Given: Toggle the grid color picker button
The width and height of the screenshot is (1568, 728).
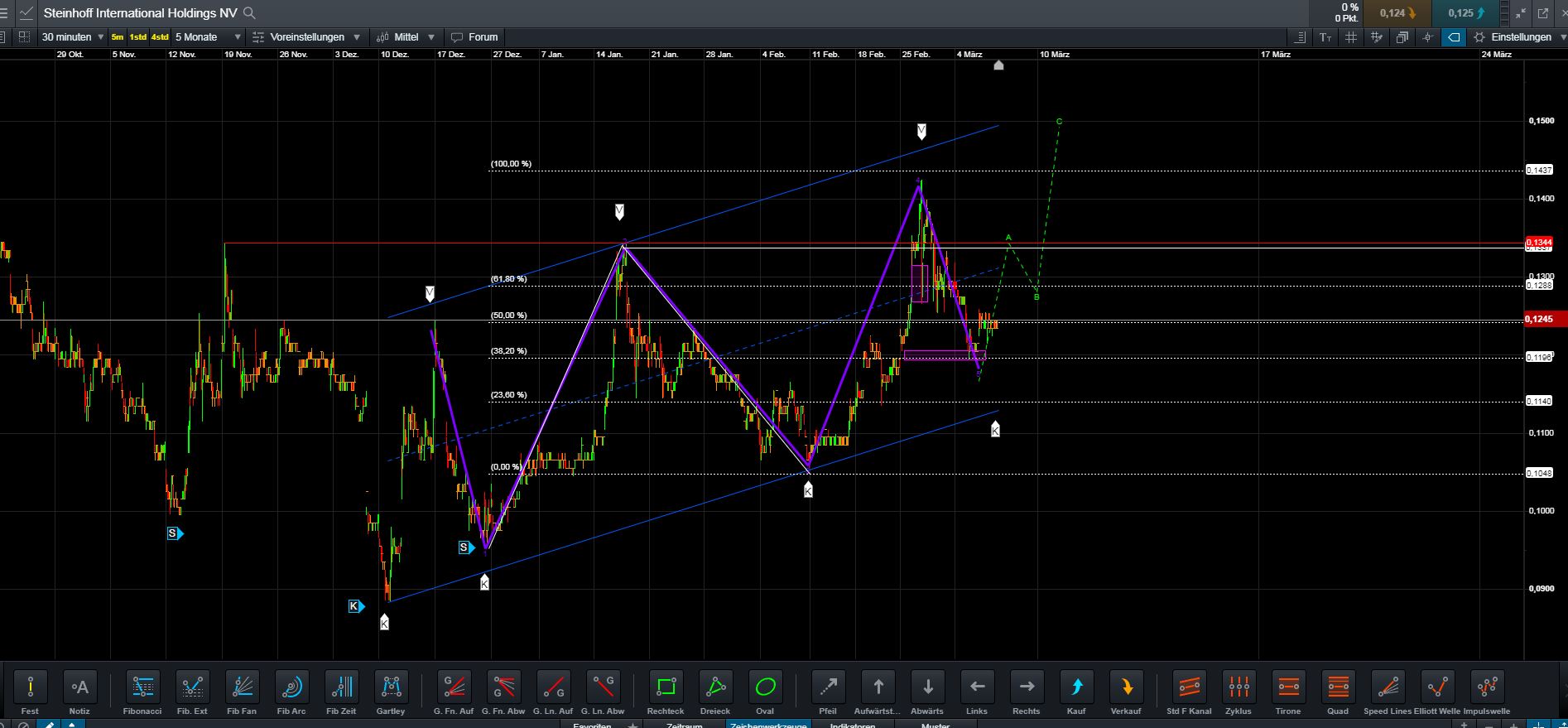Looking at the screenshot, I should (1377, 37).
